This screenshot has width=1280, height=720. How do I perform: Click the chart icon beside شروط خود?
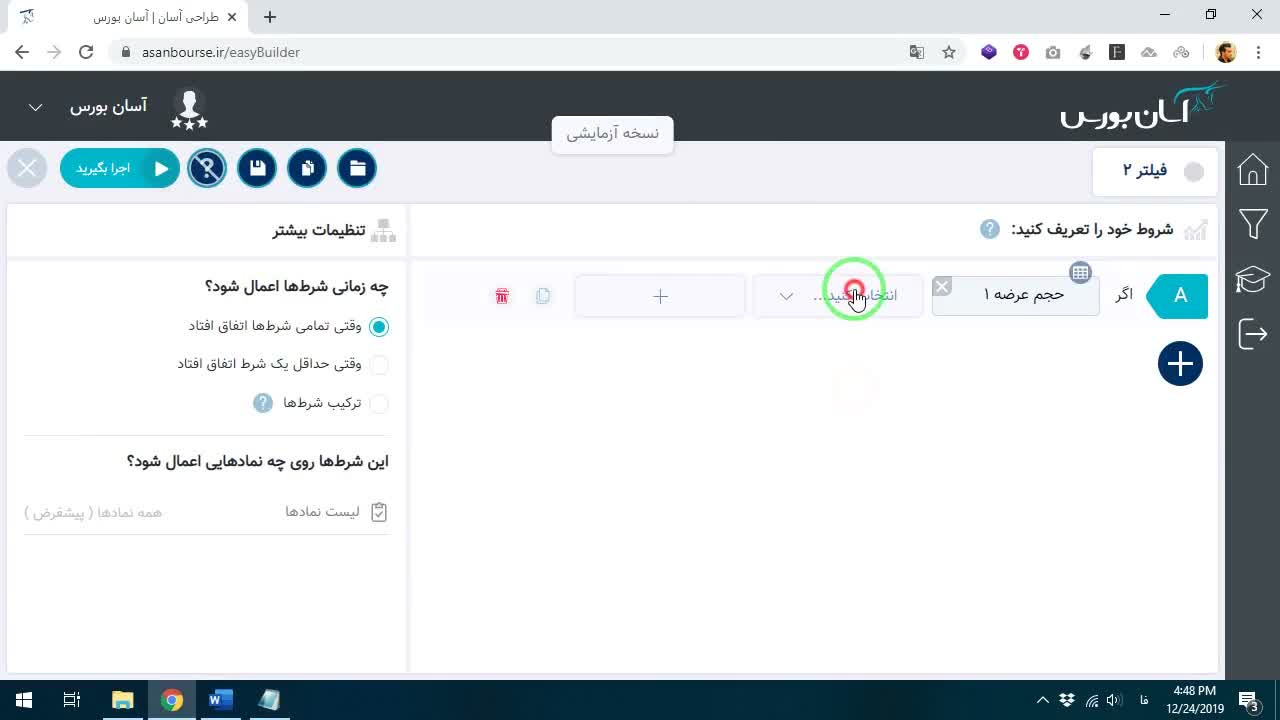pos(1196,230)
